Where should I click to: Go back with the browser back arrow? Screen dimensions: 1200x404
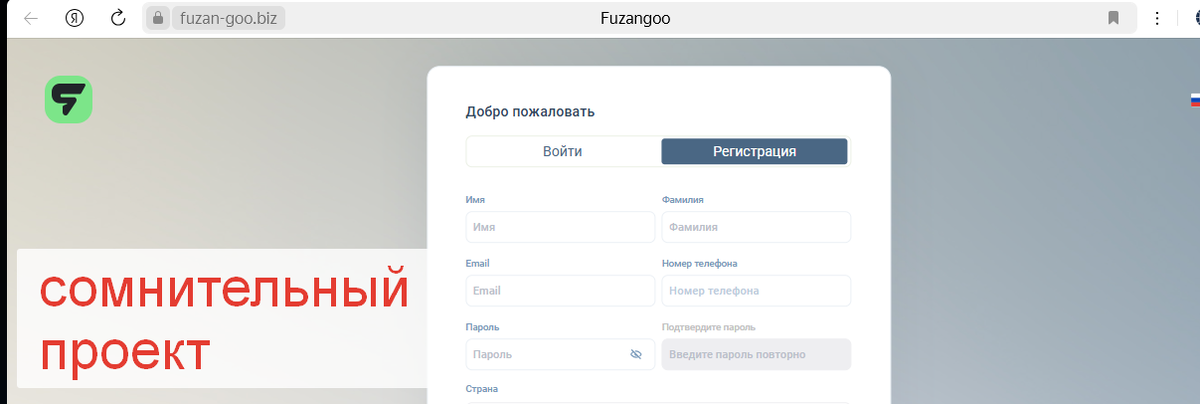click(x=31, y=18)
